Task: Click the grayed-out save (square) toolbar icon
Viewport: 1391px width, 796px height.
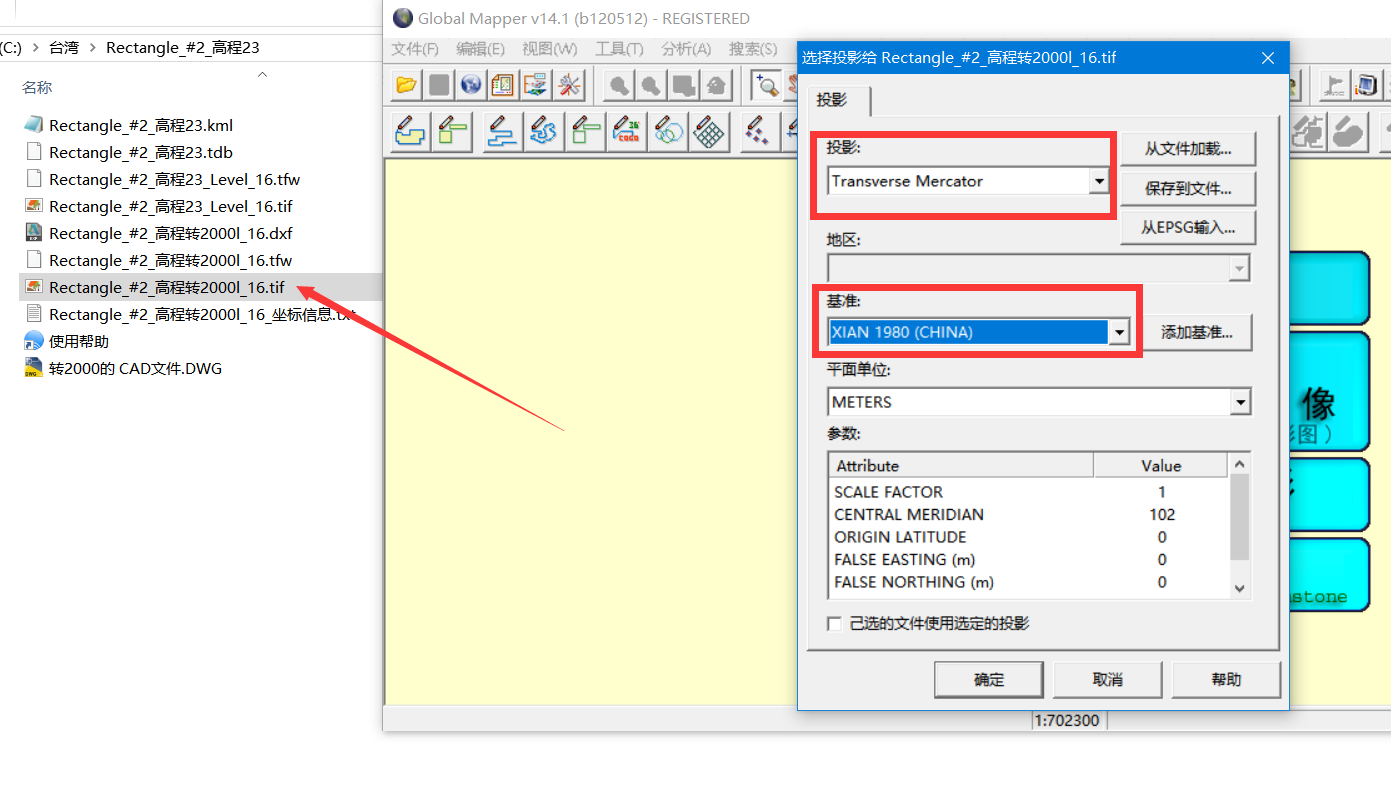Action: pos(439,85)
